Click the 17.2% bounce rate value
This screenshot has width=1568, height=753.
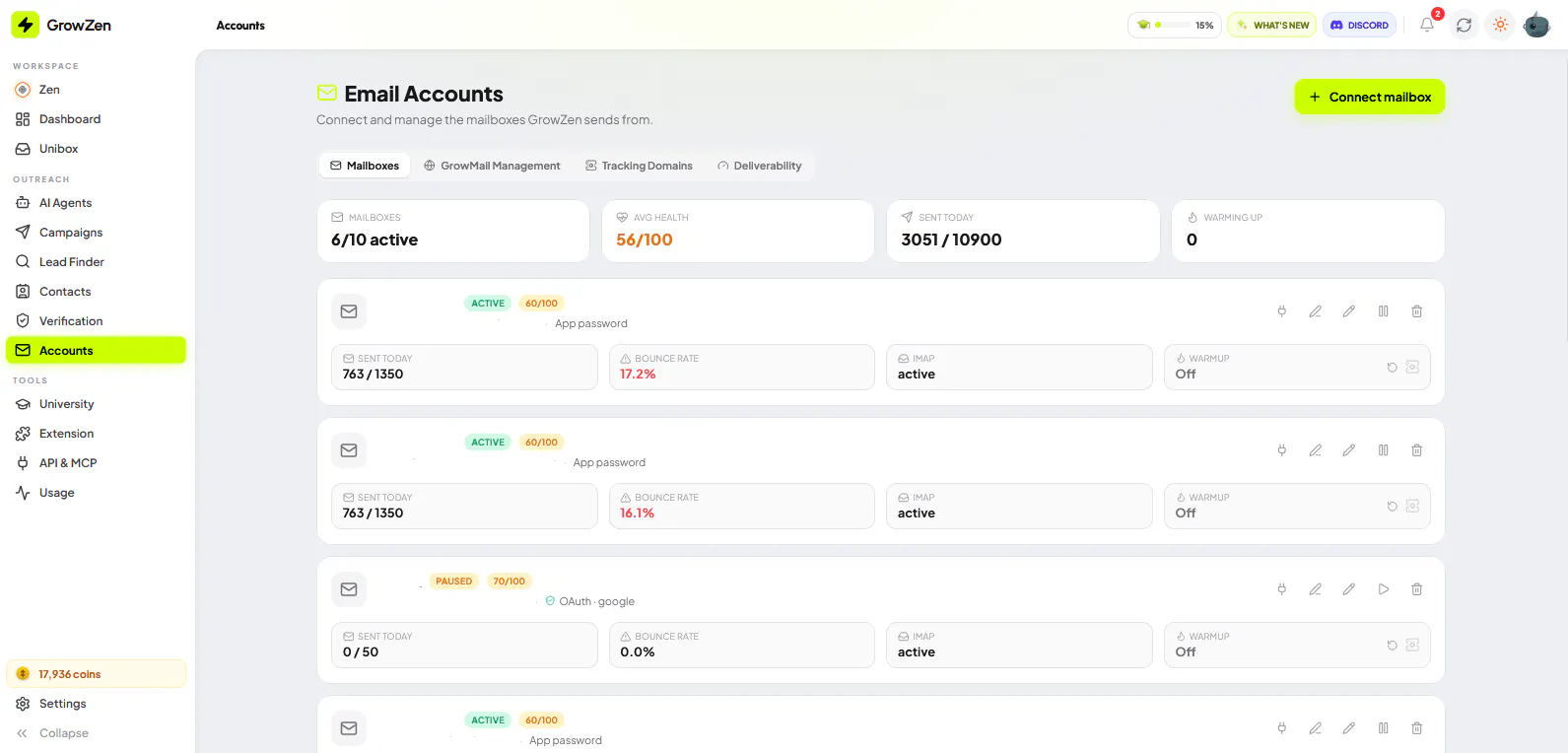tap(638, 375)
